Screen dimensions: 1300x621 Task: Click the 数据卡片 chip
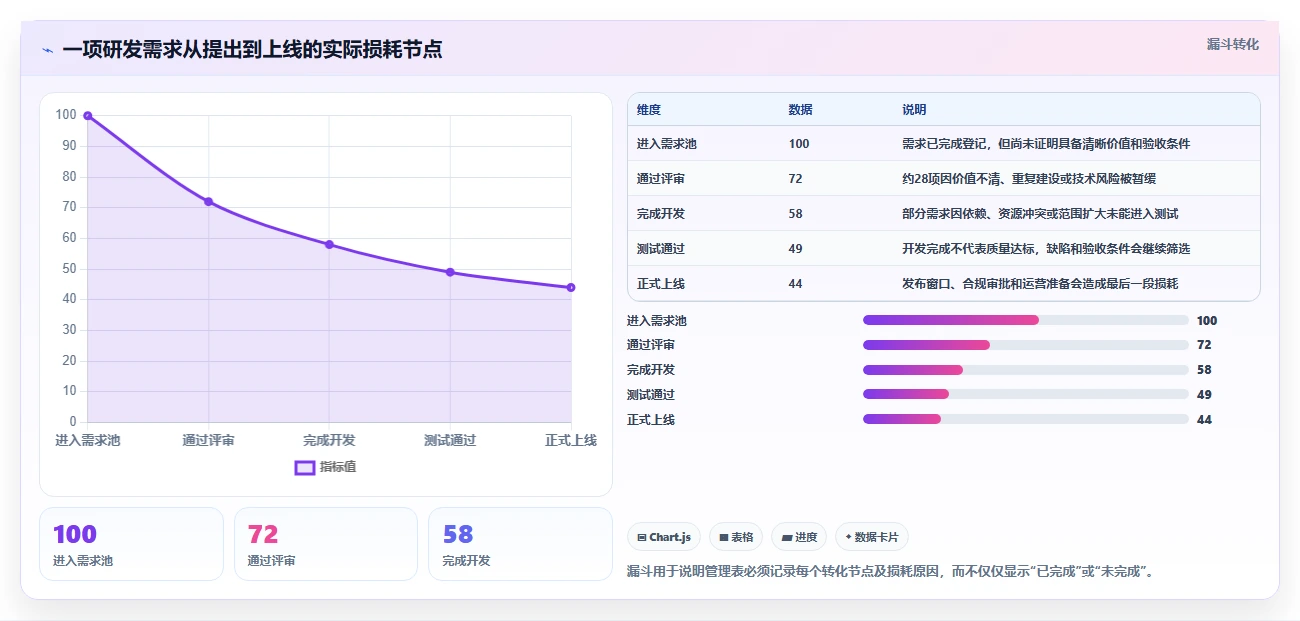click(x=872, y=537)
